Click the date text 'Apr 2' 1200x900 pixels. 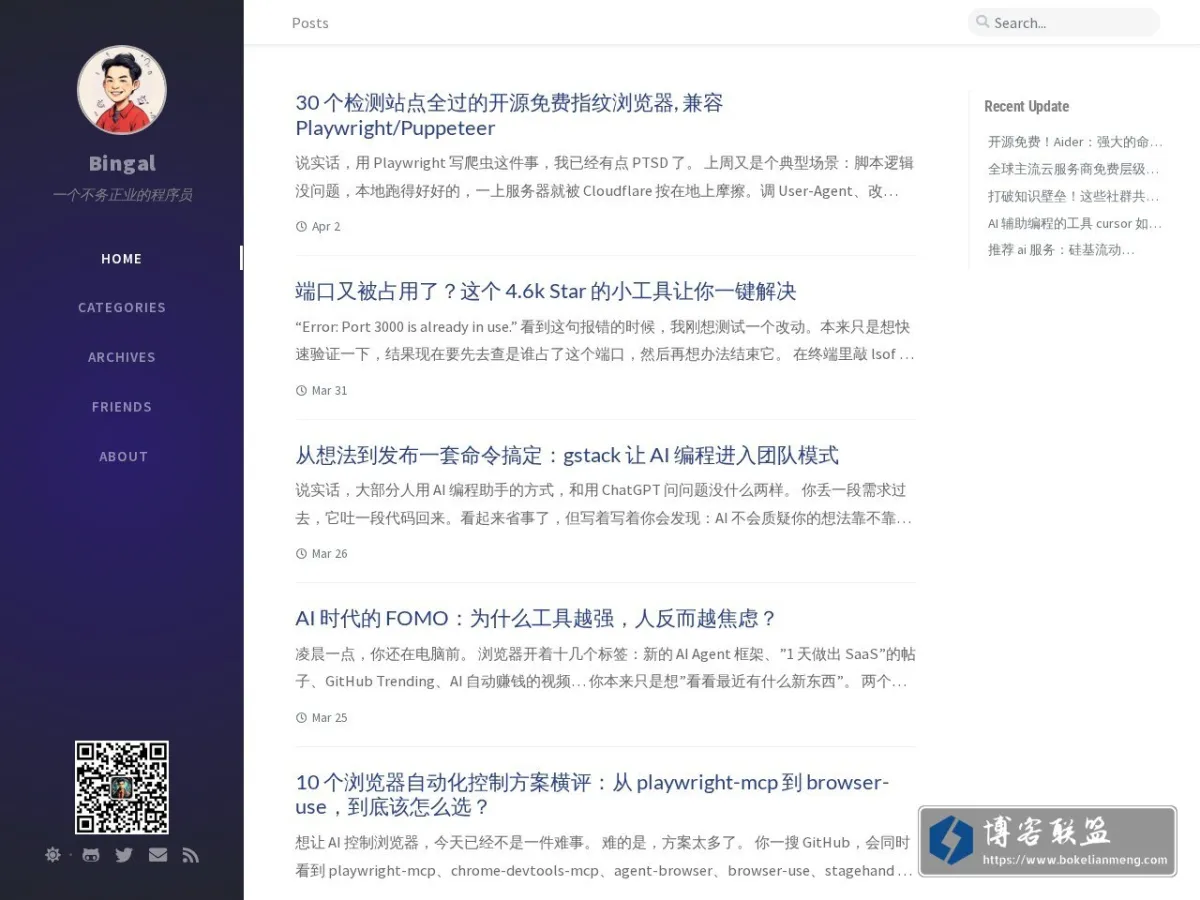point(326,227)
